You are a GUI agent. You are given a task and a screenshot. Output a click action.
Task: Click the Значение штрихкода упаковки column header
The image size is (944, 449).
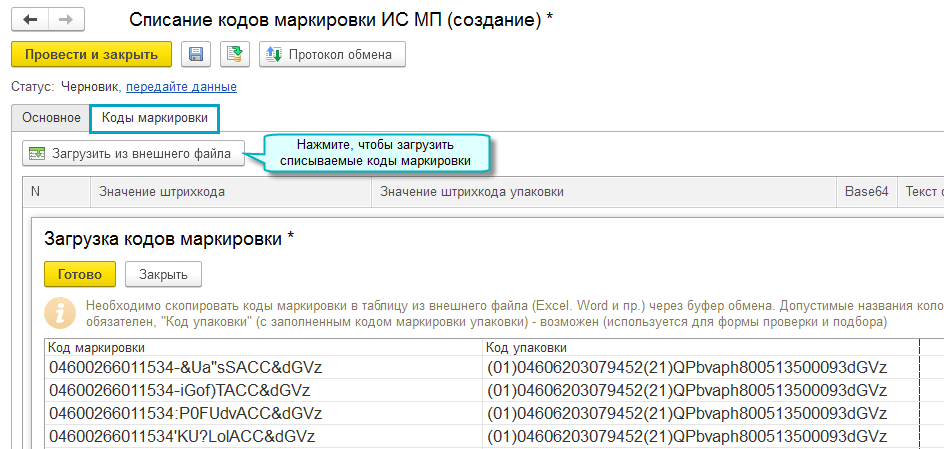coord(471,192)
